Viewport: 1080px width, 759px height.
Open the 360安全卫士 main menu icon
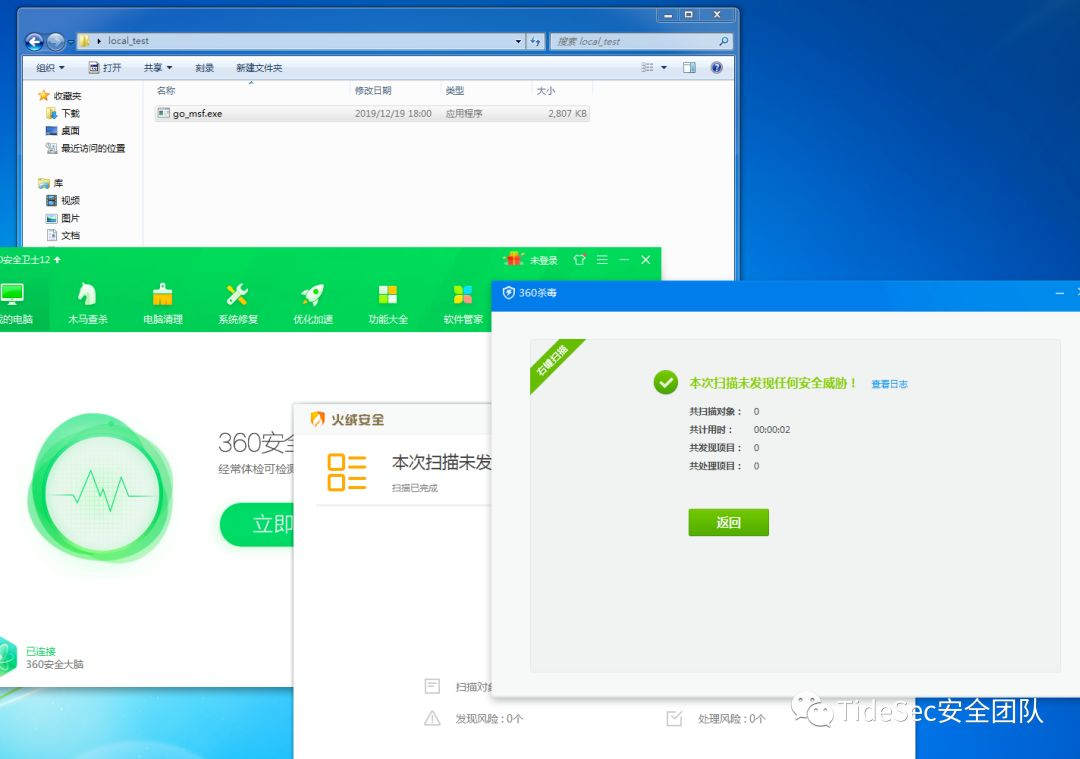(x=602, y=260)
